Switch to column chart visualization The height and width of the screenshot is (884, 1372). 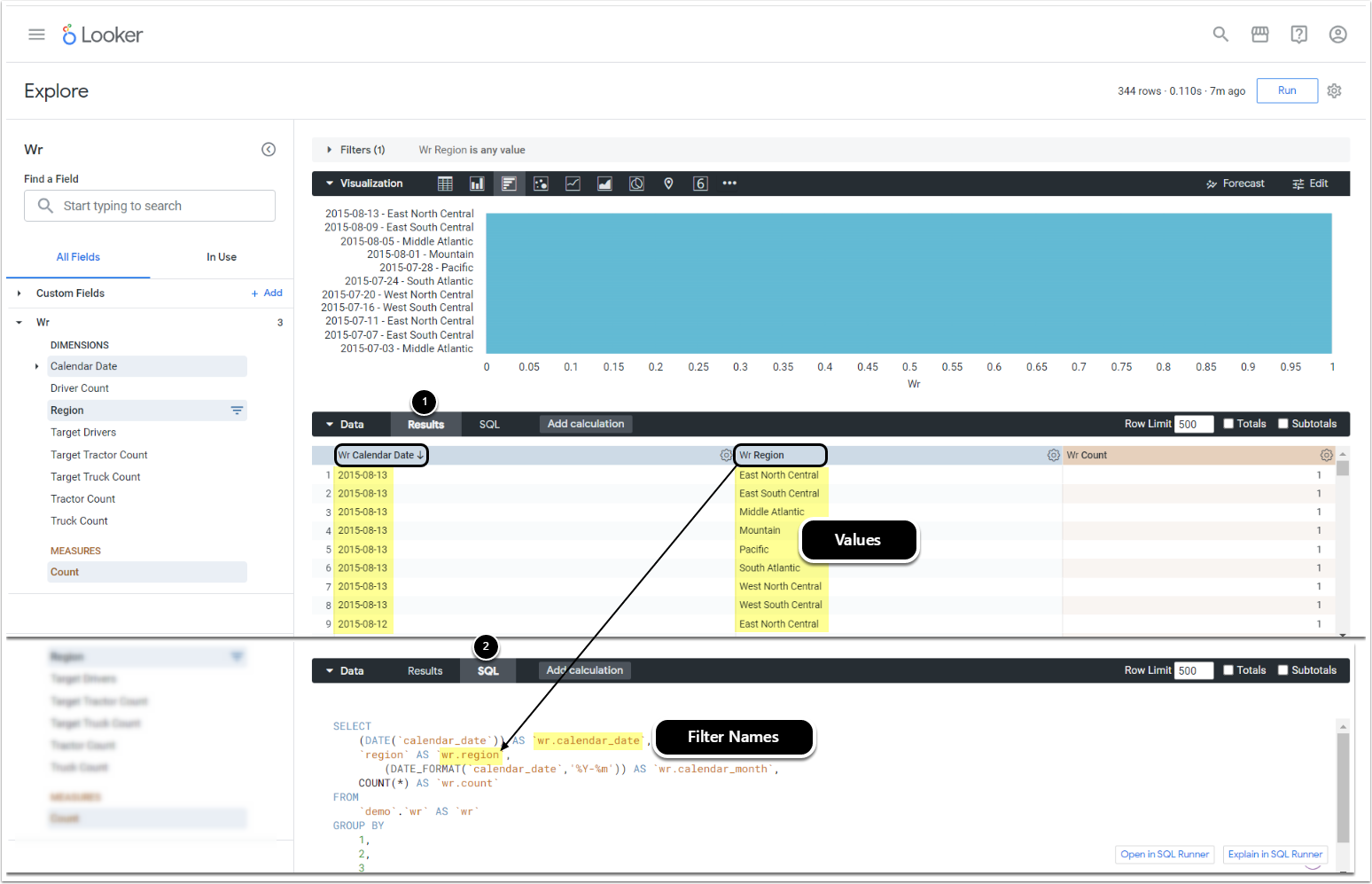click(x=477, y=184)
